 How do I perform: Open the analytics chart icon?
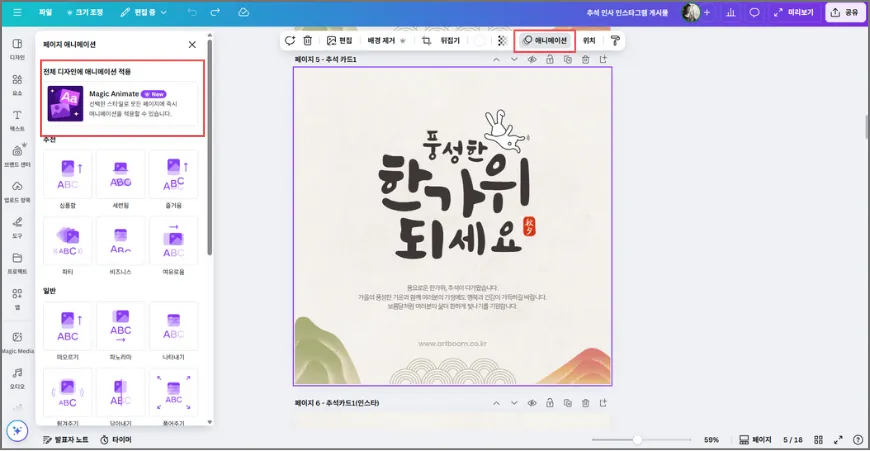click(x=731, y=12)
